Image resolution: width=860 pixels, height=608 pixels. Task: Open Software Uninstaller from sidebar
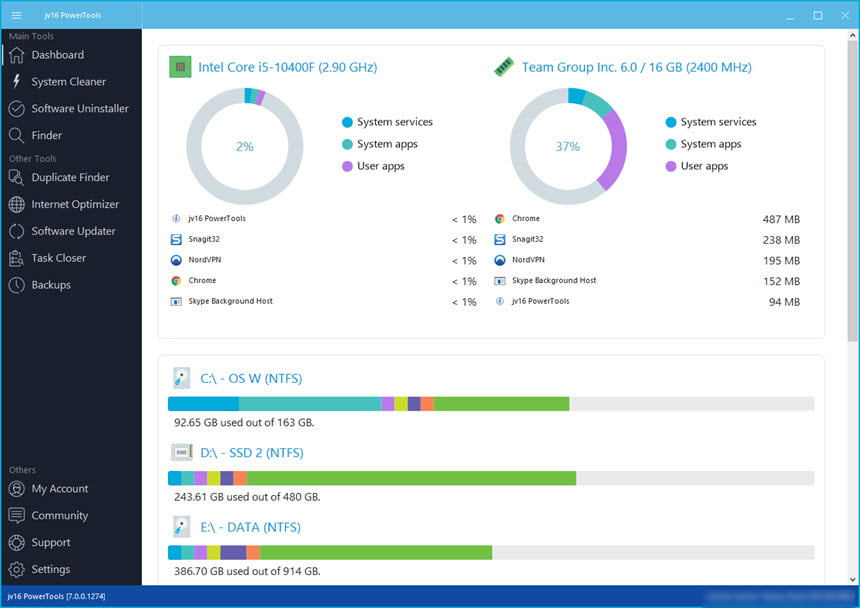(x=69, y=109)
